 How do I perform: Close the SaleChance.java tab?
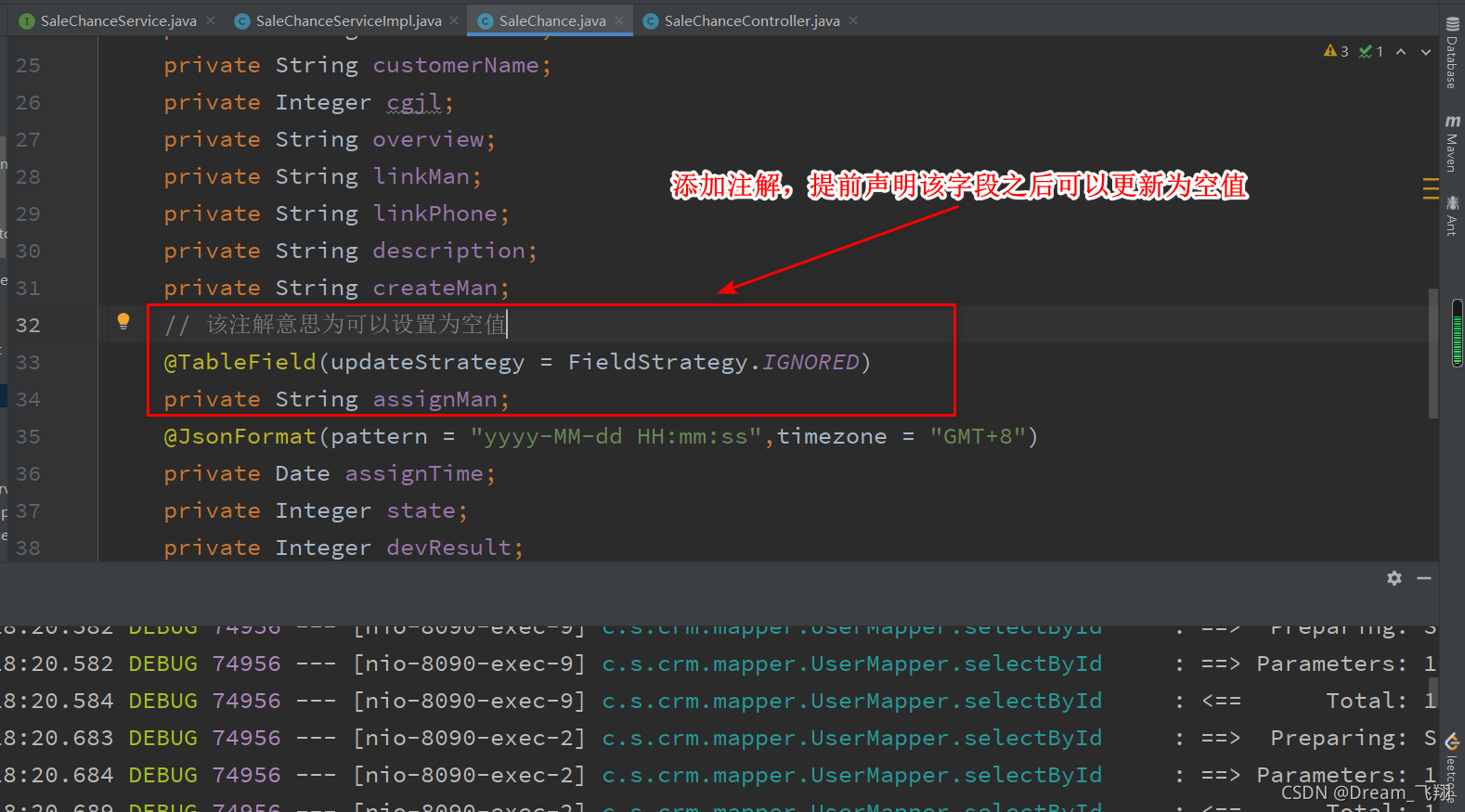619,20
